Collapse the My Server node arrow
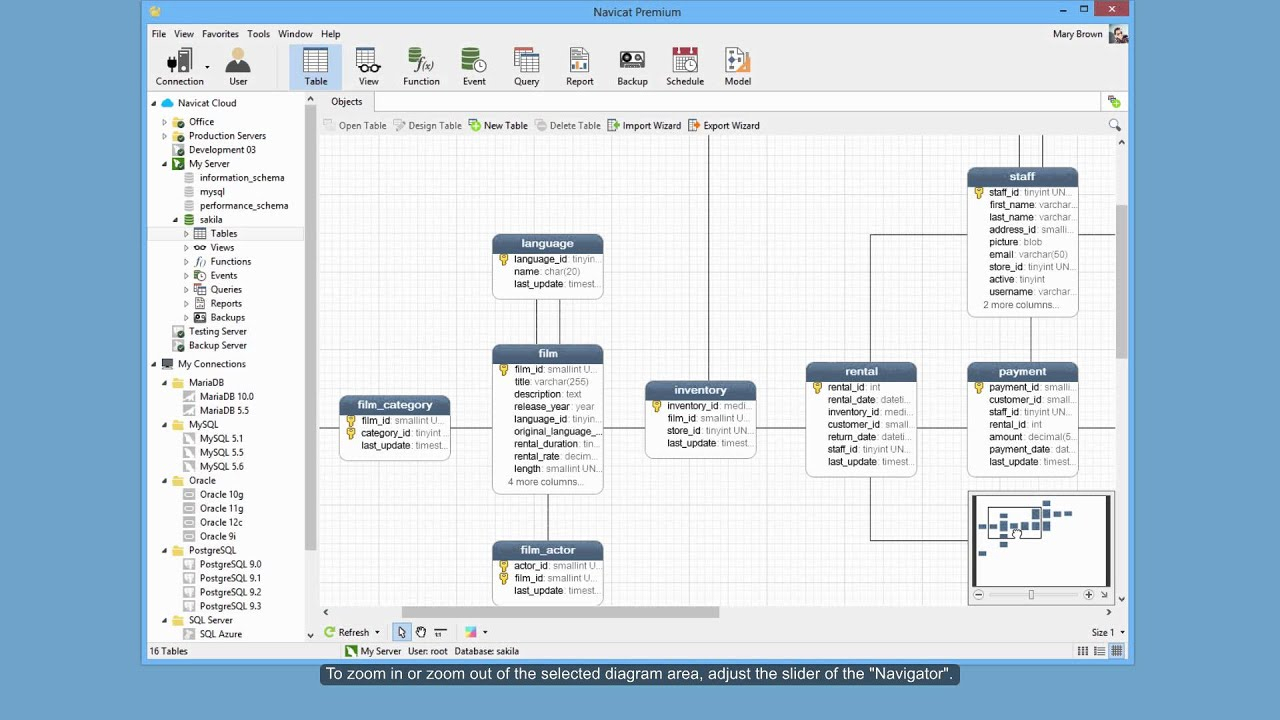The width and height of the screenshot is (1280, 720). tap(165, 164)
